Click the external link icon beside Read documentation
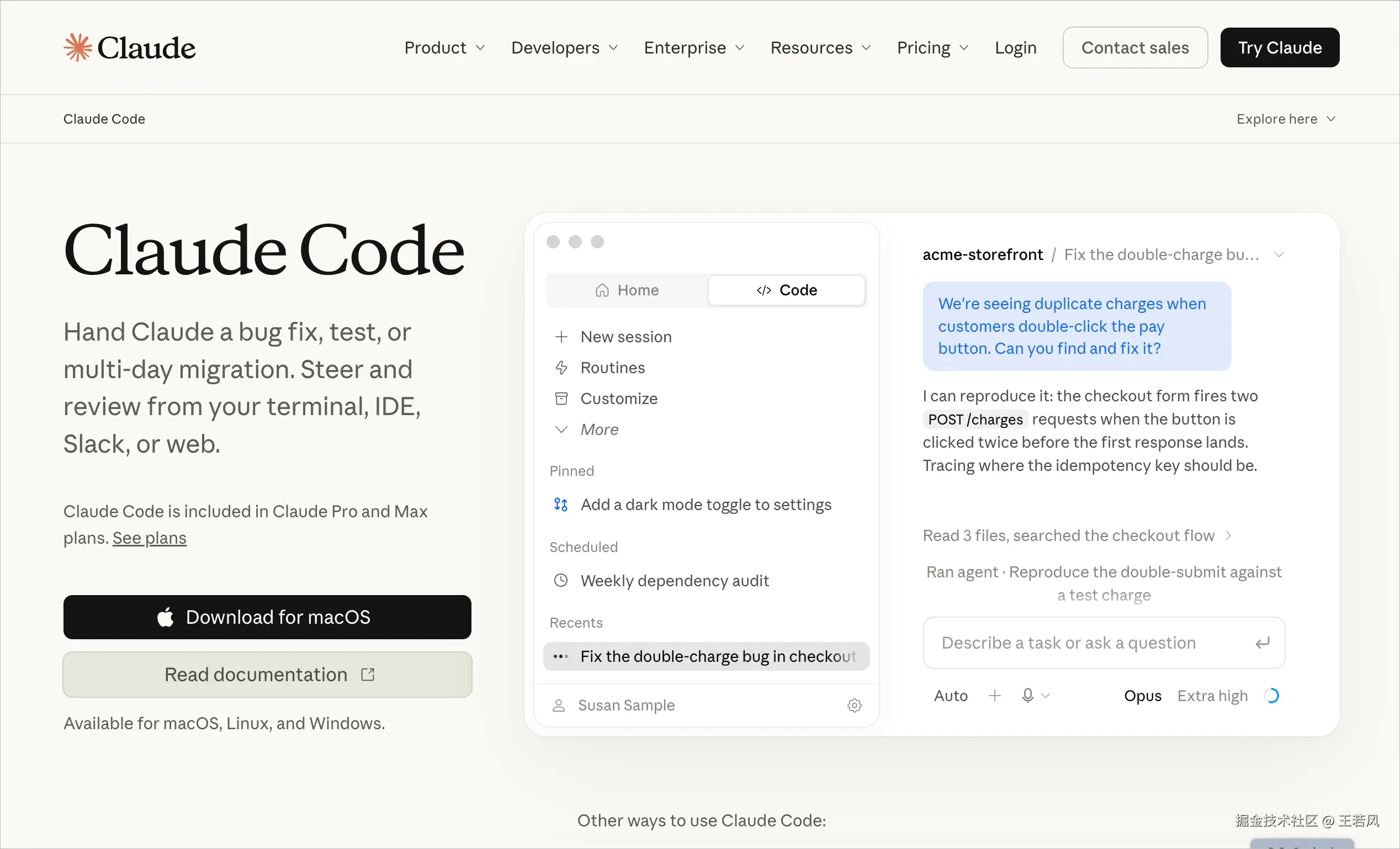This screenshot has width=1400, height=849. [x=368, y=674]
